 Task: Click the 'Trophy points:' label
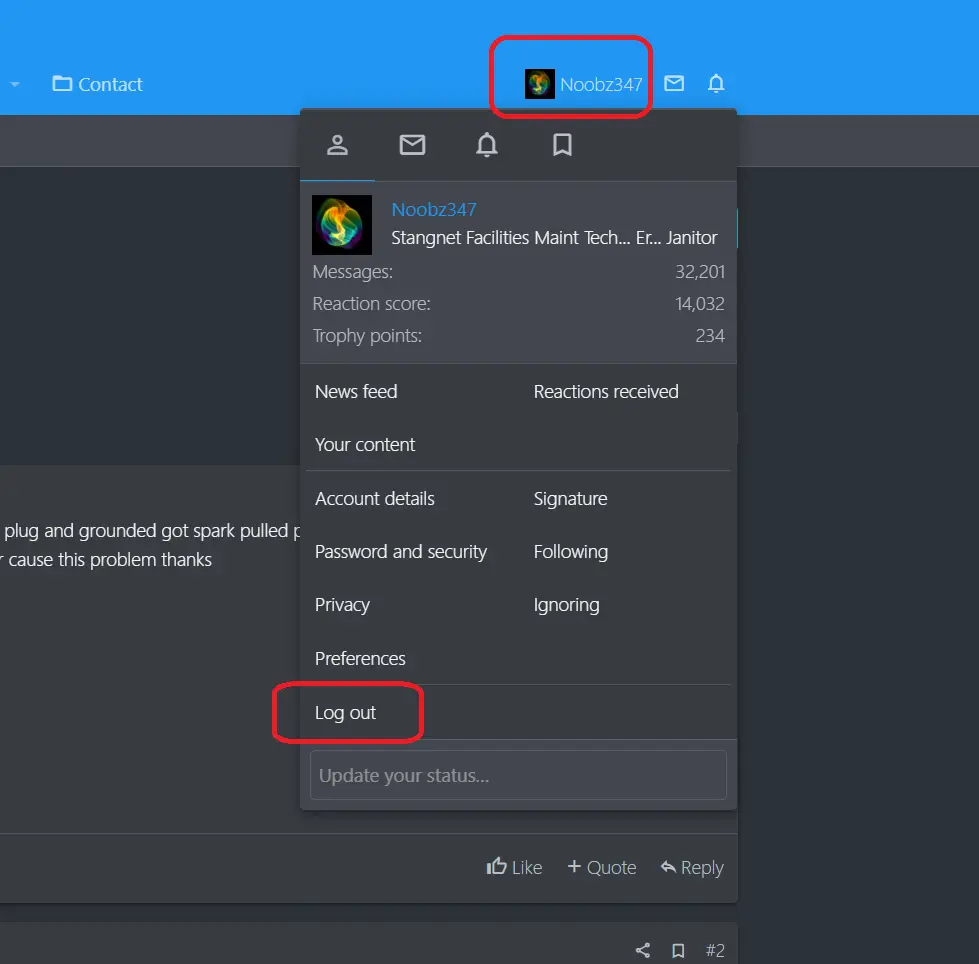click(x=367, y=336)
